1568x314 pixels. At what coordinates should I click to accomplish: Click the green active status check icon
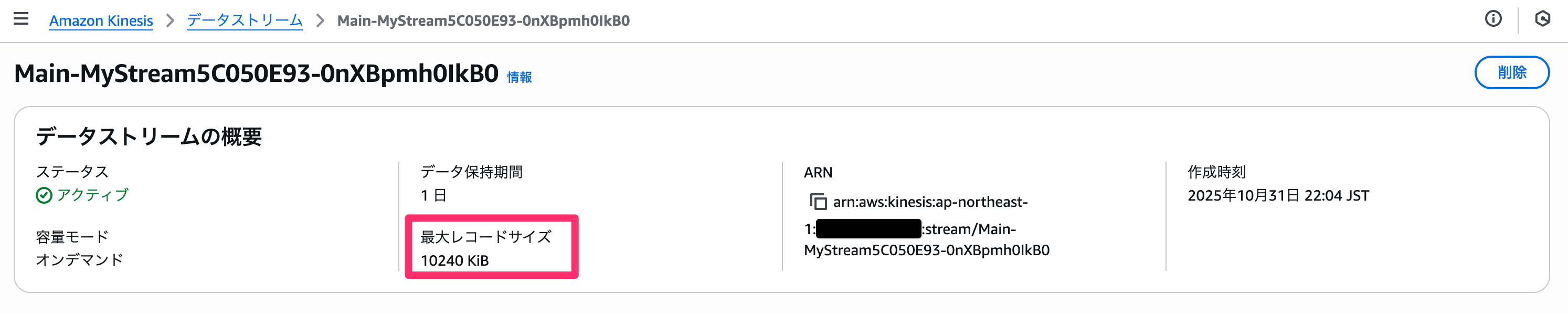[44, 195]
